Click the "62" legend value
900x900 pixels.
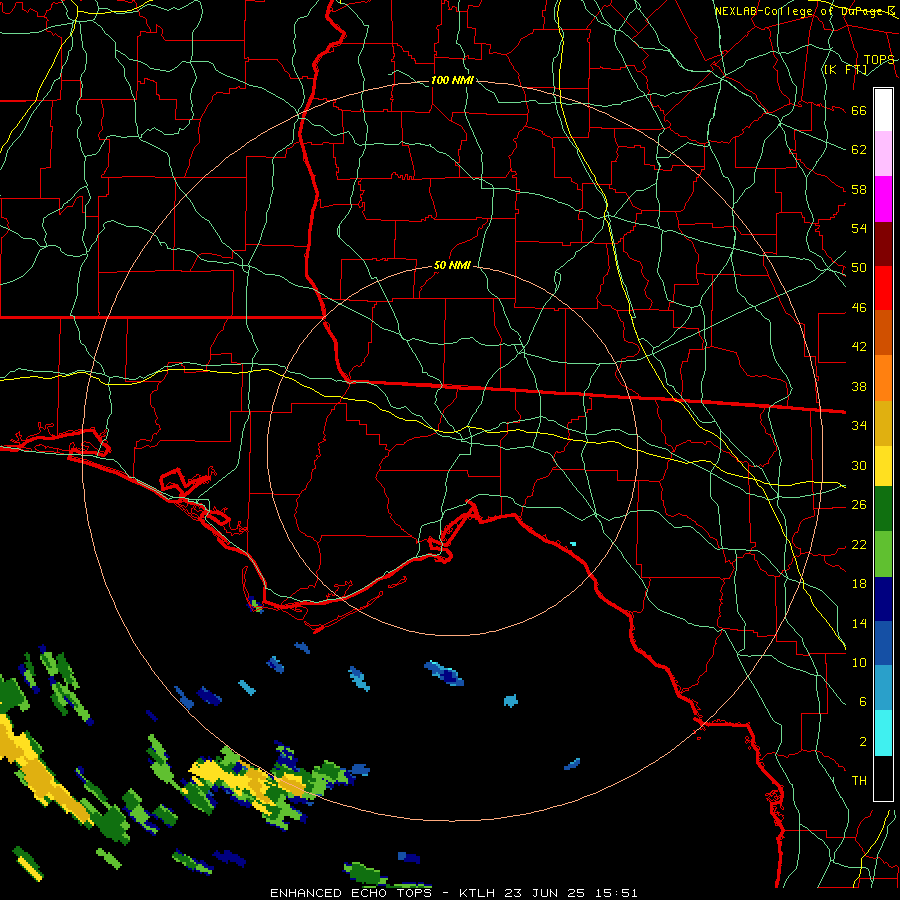(x=859, y=150)
